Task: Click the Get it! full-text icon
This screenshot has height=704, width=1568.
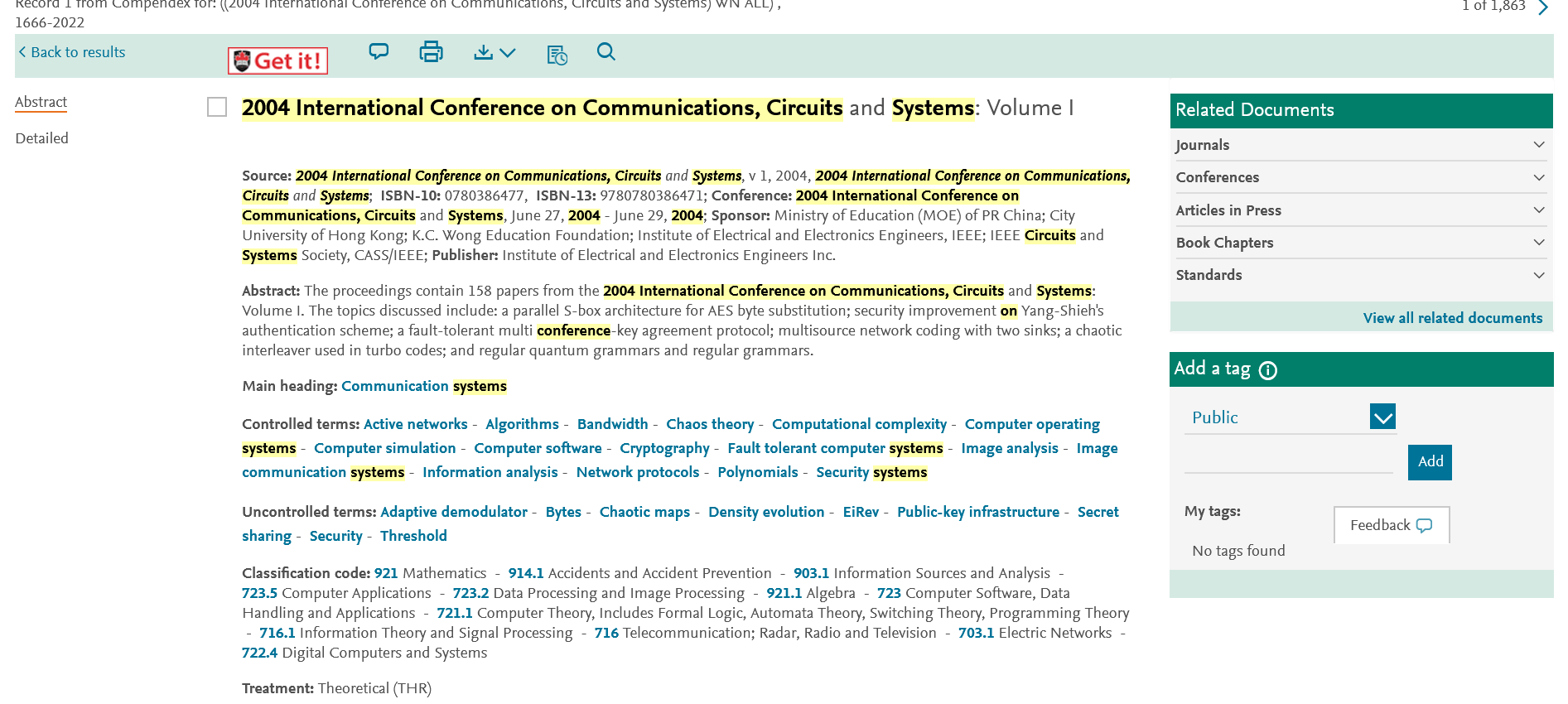Action: [x=277, y=60]
